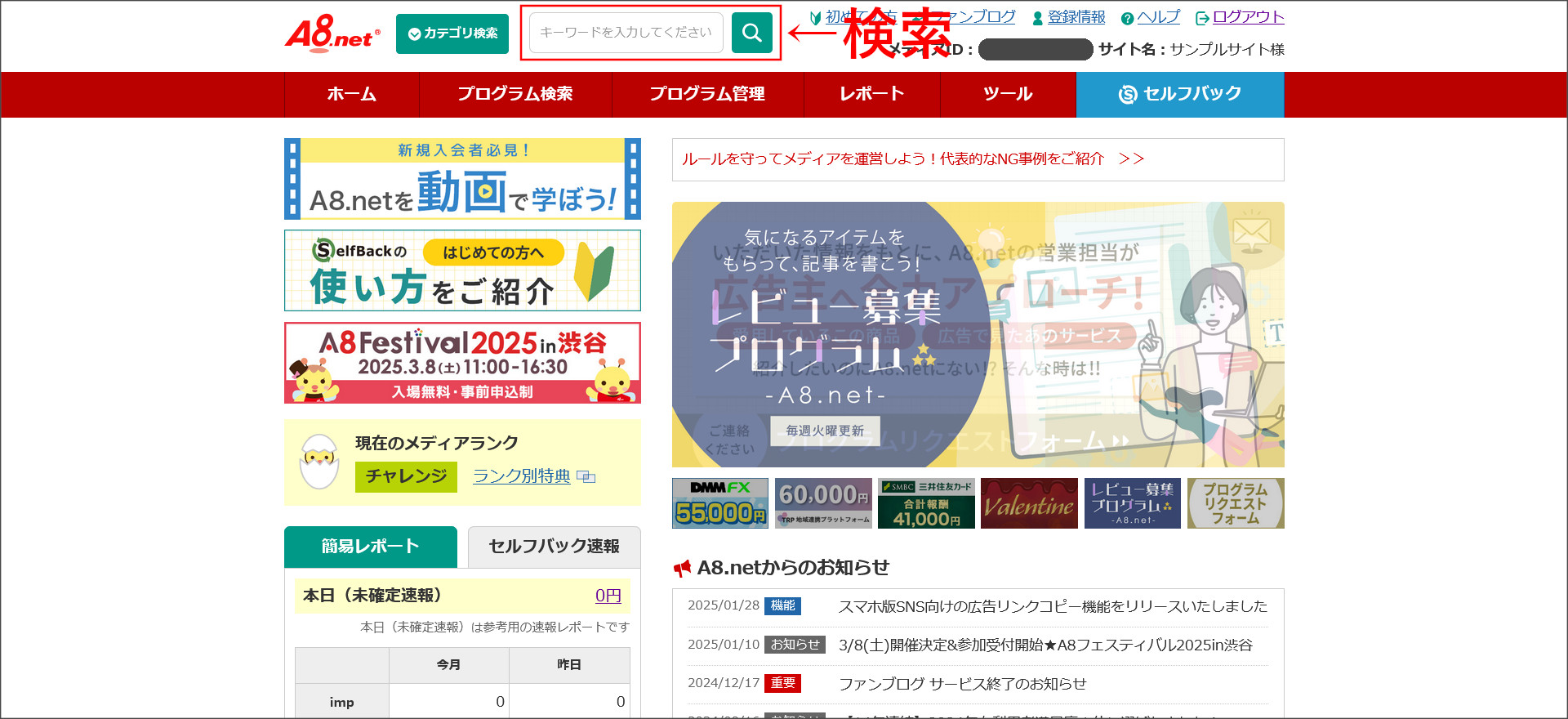Click the チャレンジ rank badge
1568x719 pixels.
click(406, 476)
